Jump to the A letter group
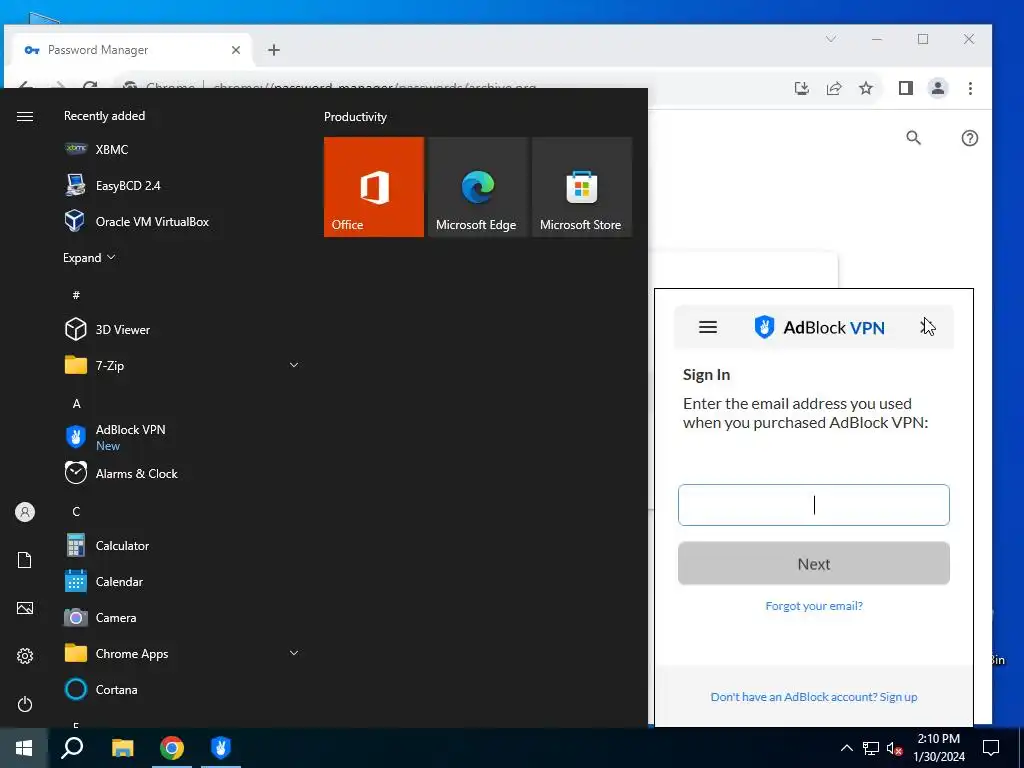The width and height of the screenshot is (1024, 768). pos(76,404)
